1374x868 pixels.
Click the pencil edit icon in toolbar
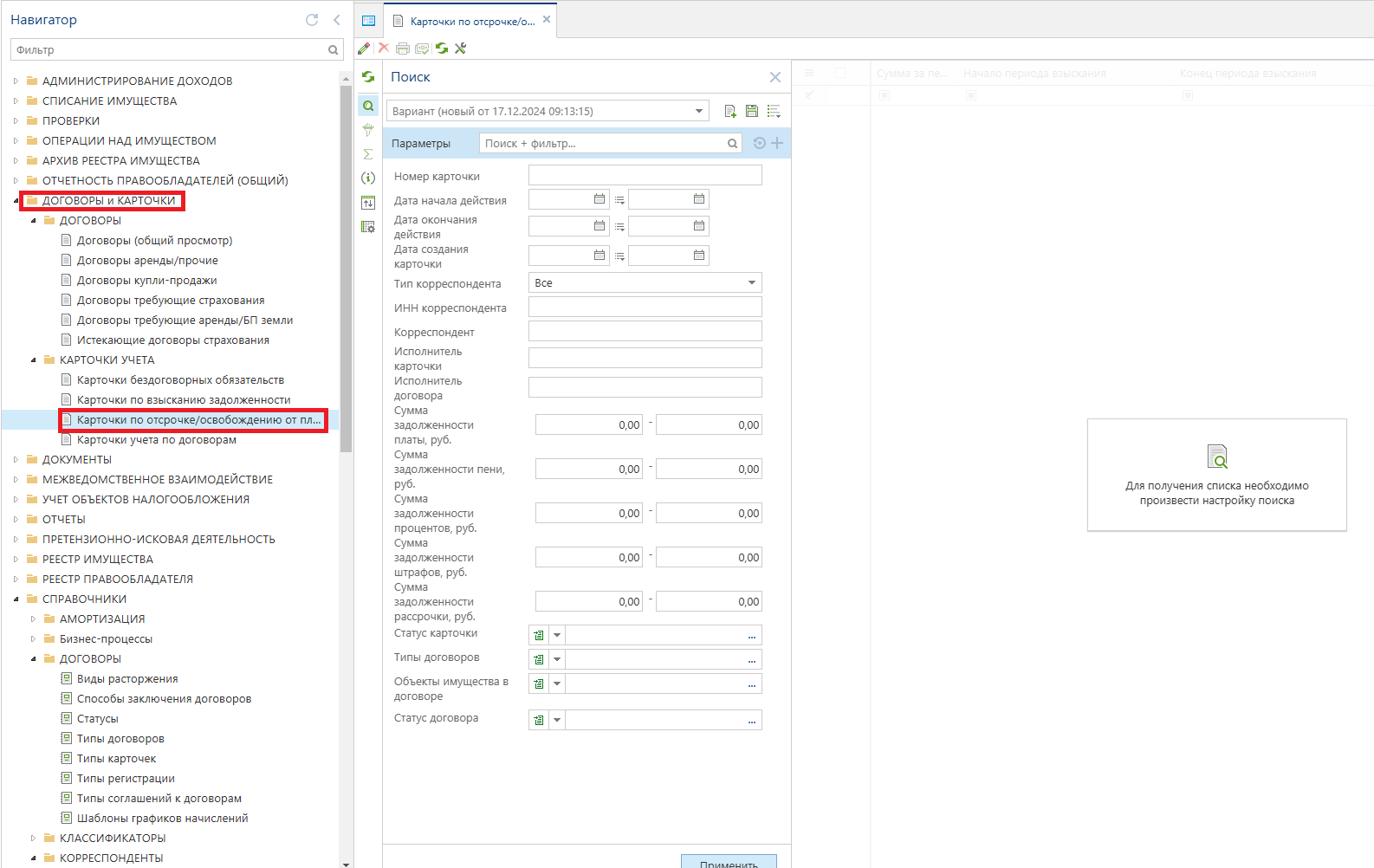coord(364,49)
